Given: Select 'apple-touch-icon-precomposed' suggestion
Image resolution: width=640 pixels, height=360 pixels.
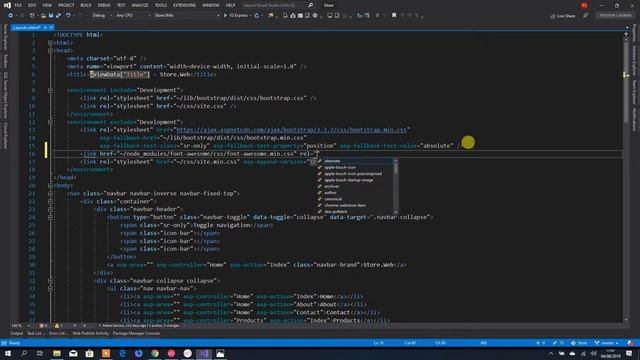Looking at the screenshot, I should [x=354, y=173].
